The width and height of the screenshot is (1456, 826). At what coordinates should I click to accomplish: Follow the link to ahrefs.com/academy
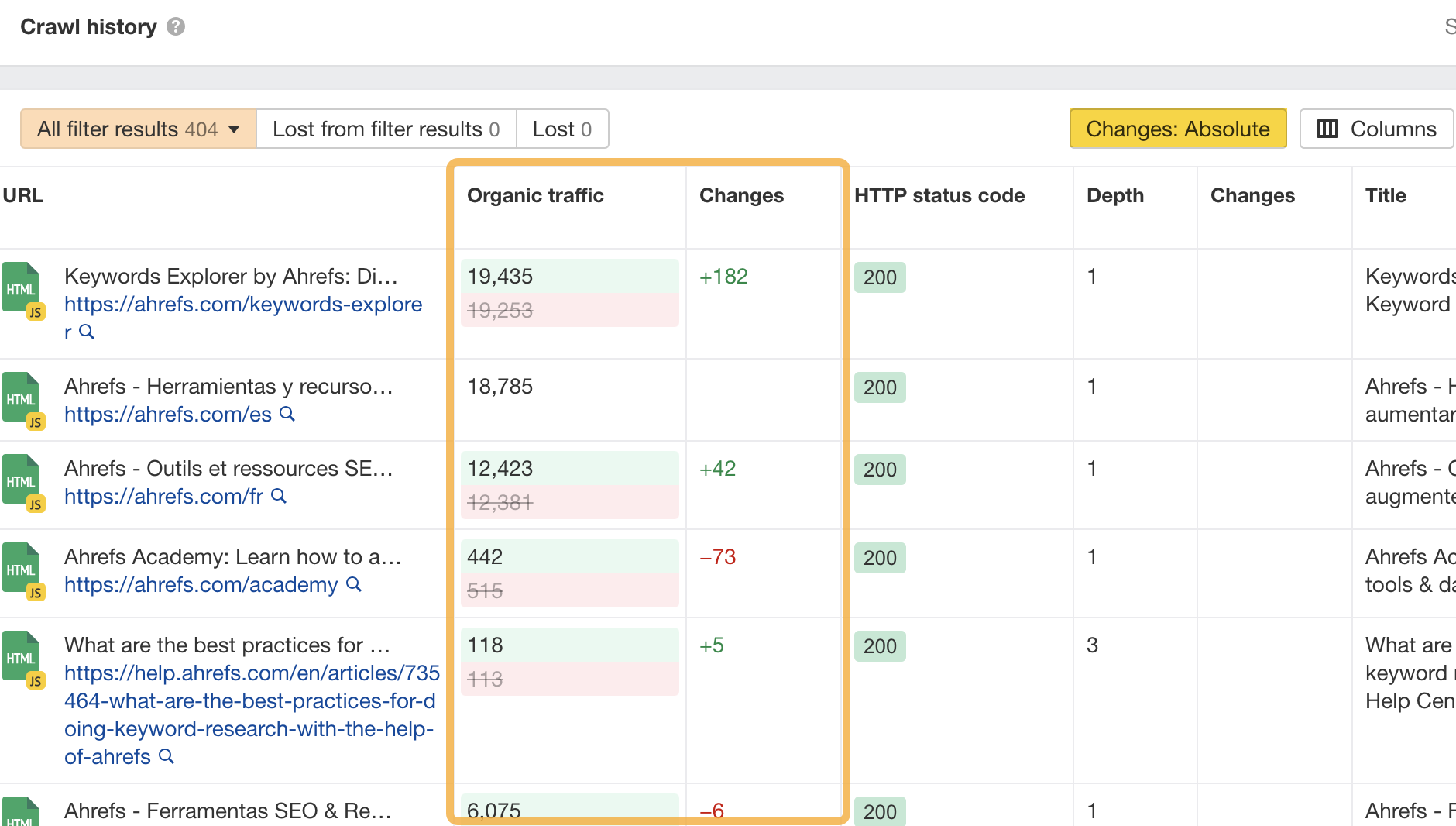pos(200,585)
